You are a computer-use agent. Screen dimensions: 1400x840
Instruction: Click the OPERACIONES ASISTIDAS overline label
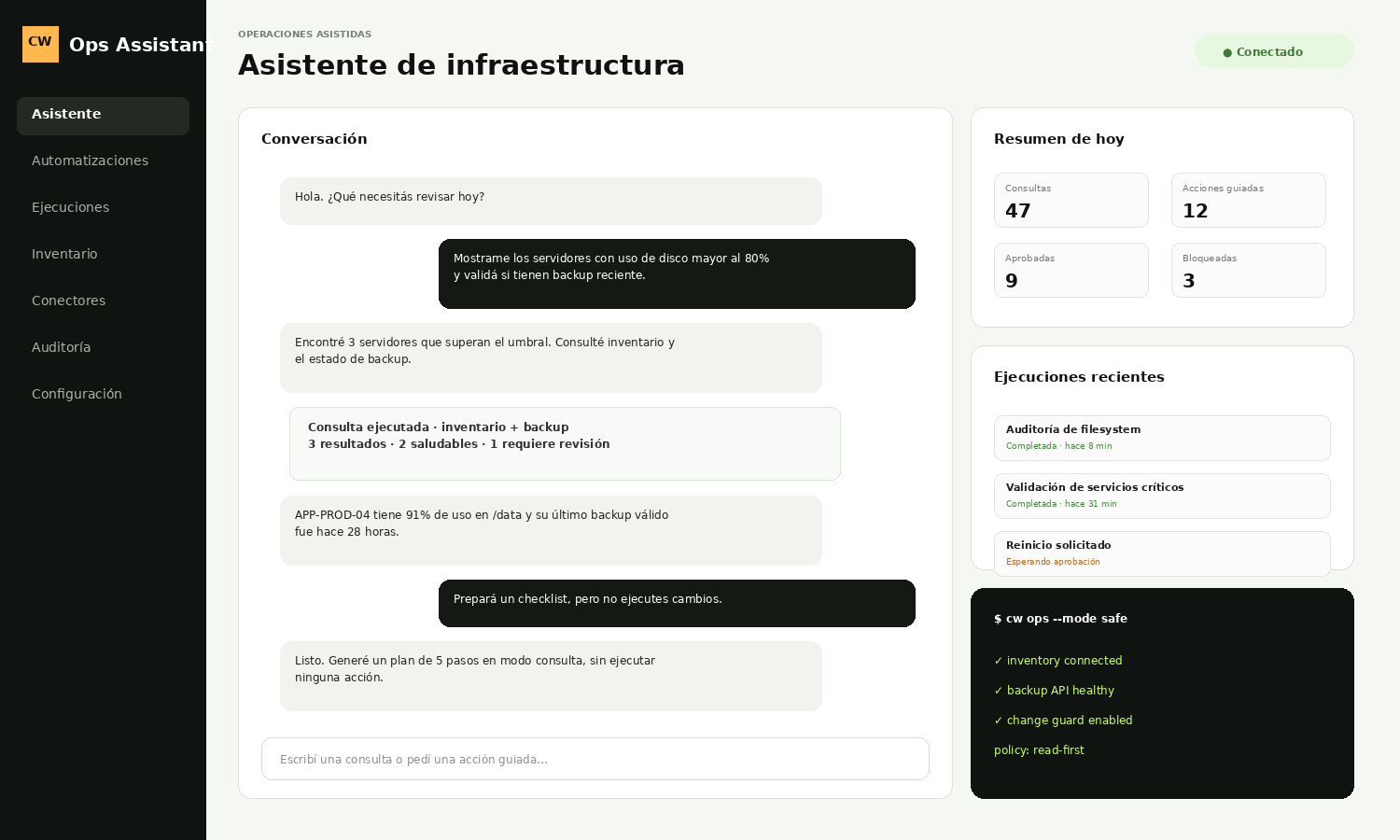(304, 35)
